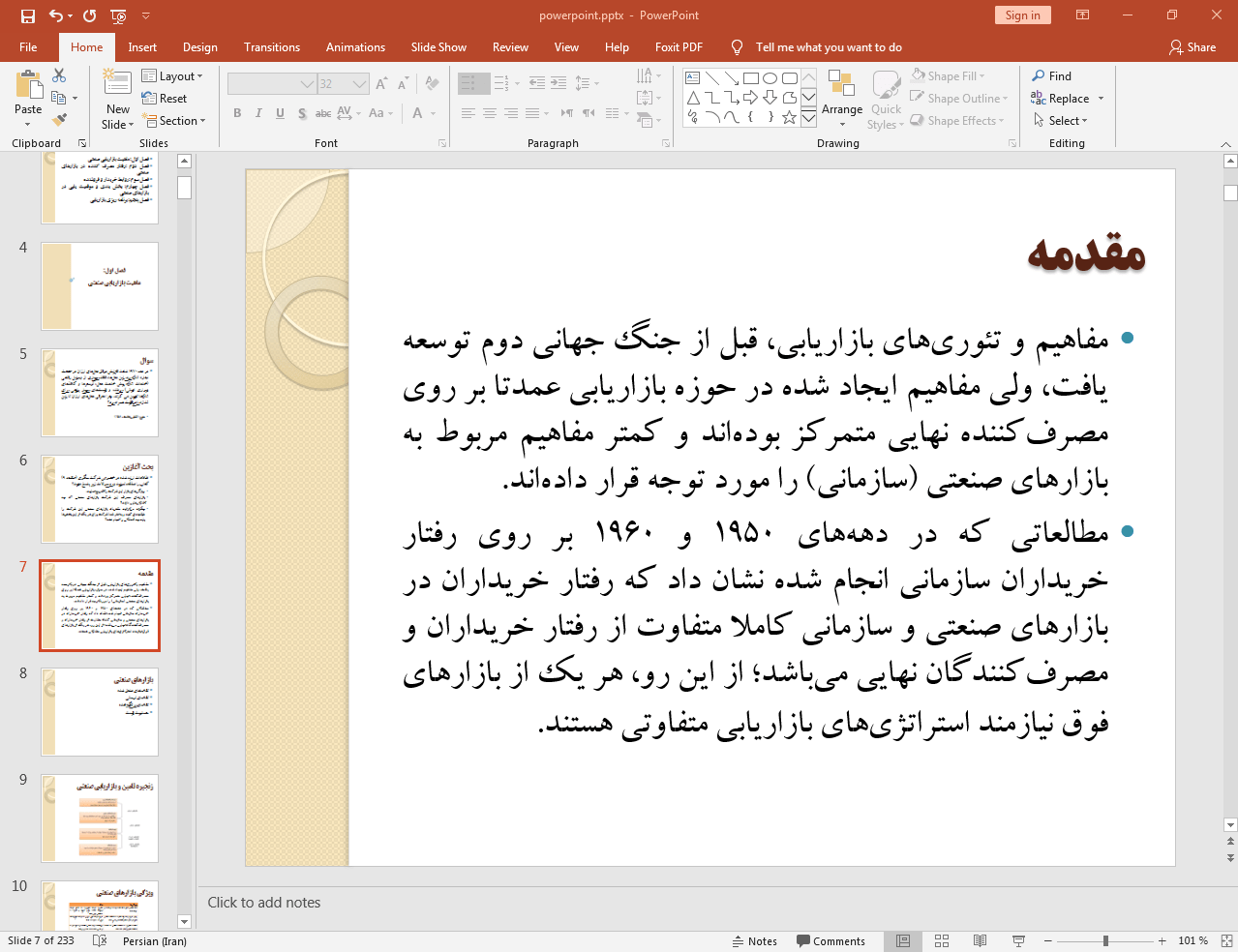1238x952 pixels.
Task: Adjust the zoom slider handle
Action: point(1105,940)
